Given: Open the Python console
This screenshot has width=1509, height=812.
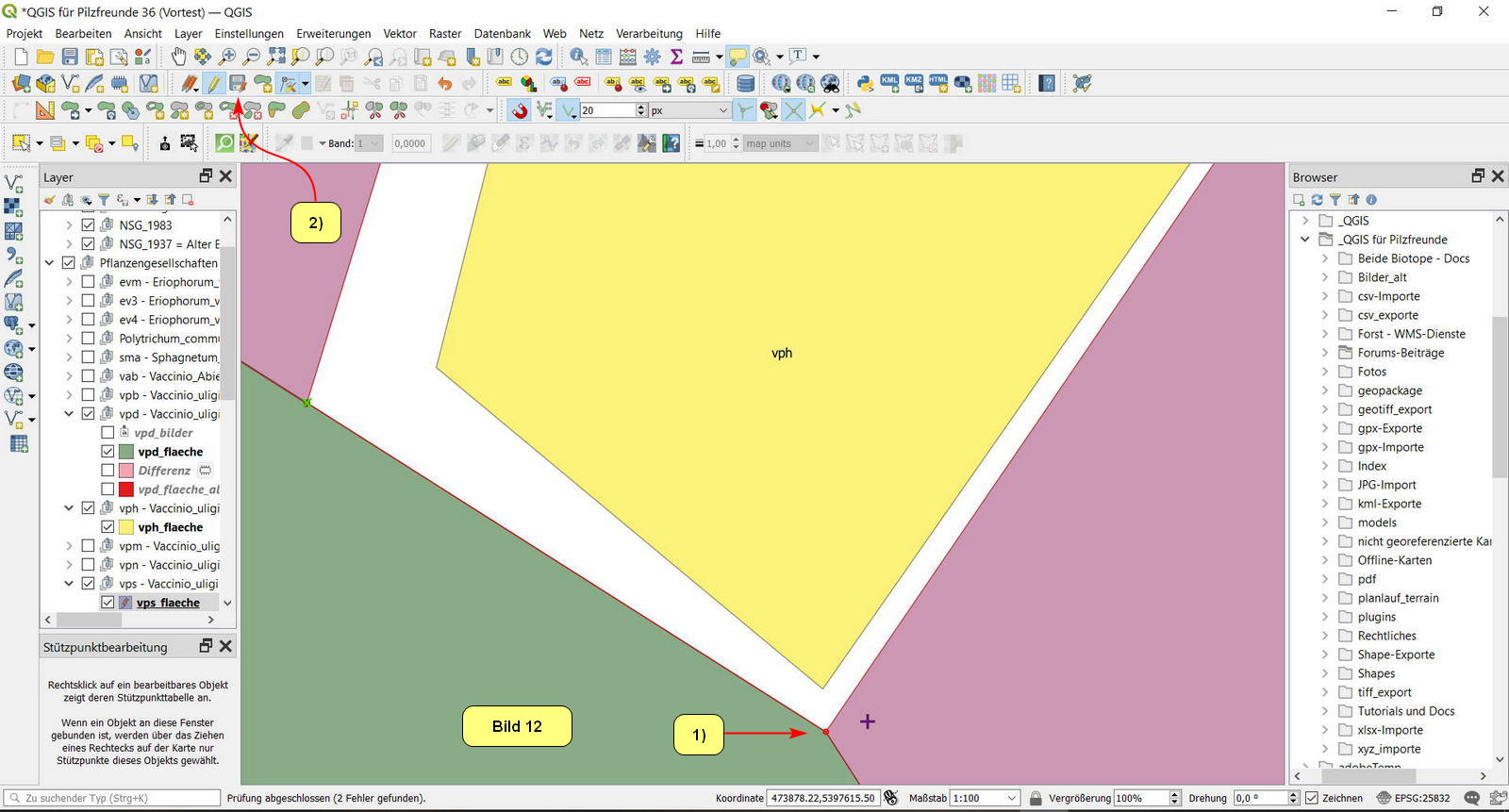Looking at the screenshot, I should point(865,84).
